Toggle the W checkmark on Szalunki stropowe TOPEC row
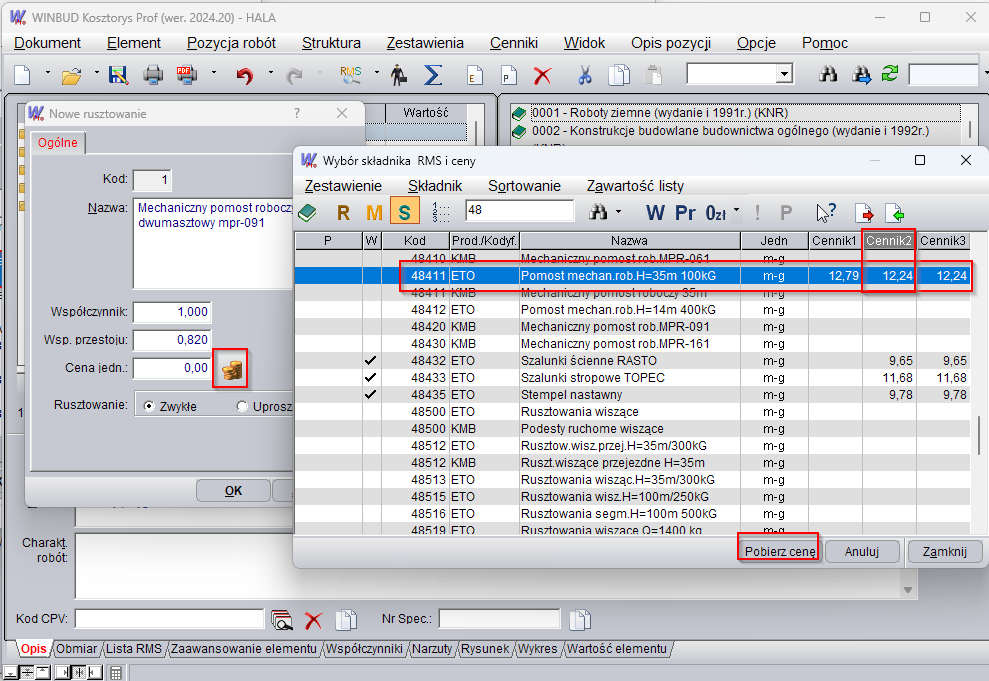The width and height of the screenshot is (989, 681). pos(371,378)
